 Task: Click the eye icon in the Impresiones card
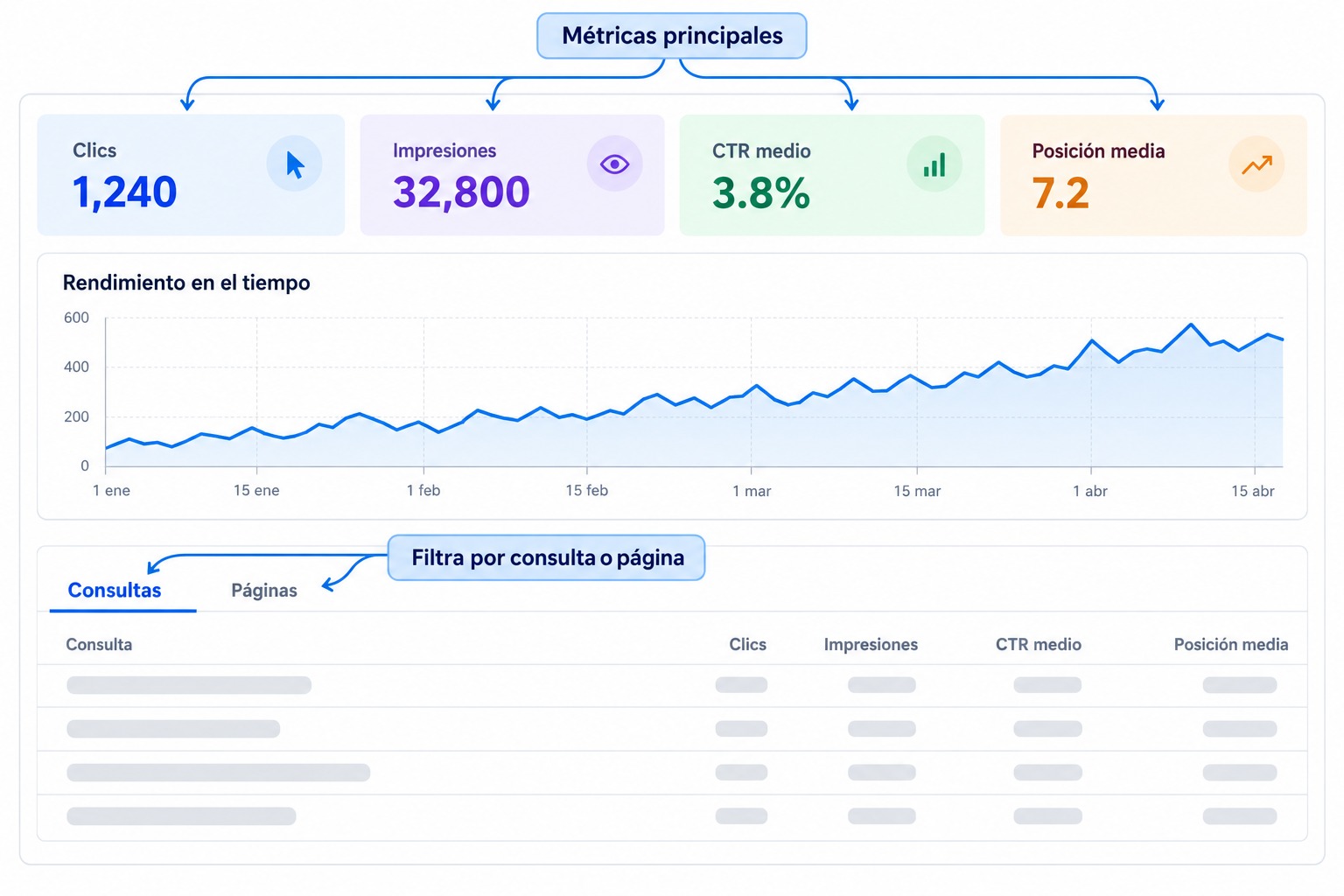(614, 164)
